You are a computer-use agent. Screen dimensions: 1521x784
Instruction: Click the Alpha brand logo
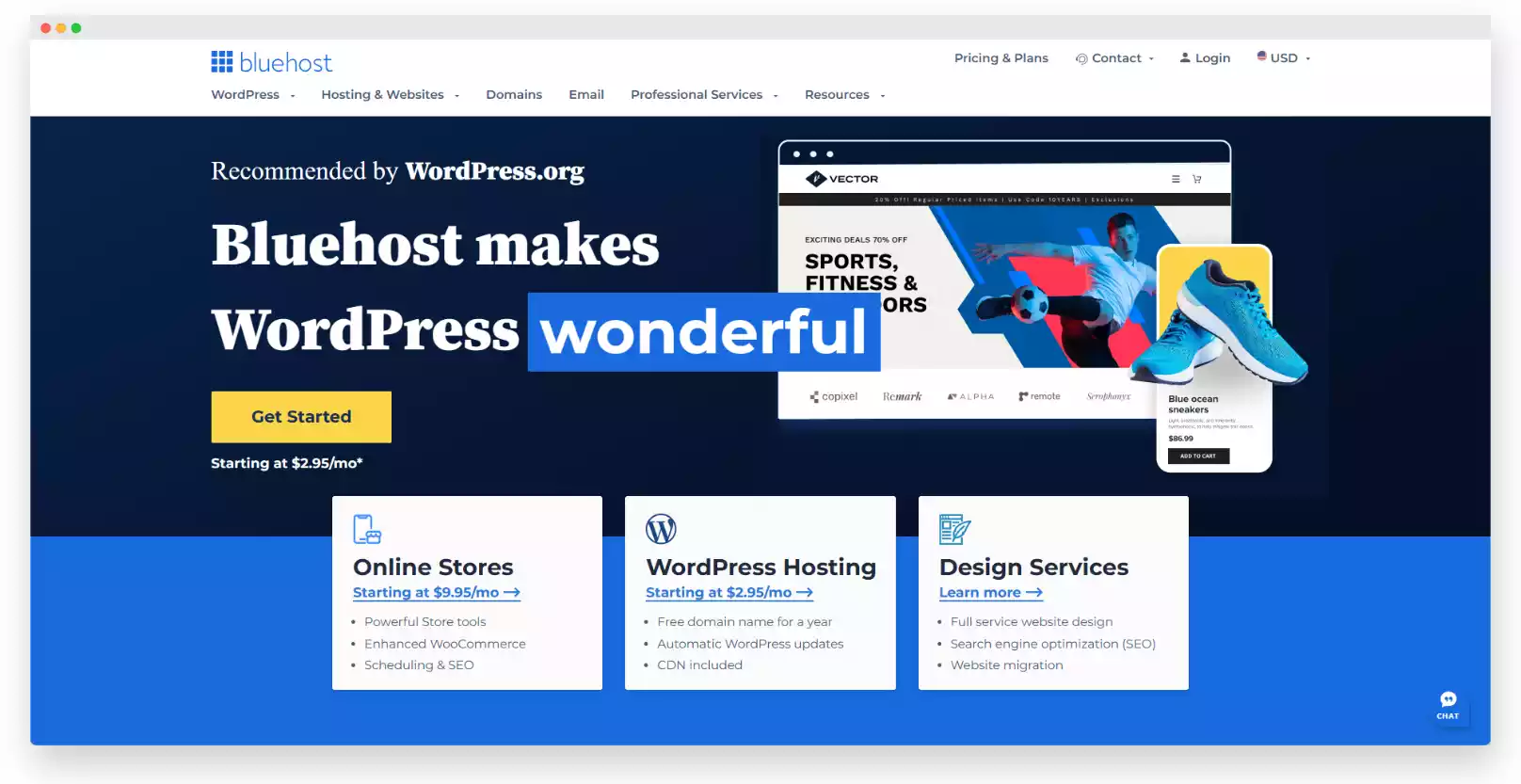coord(970,396)
